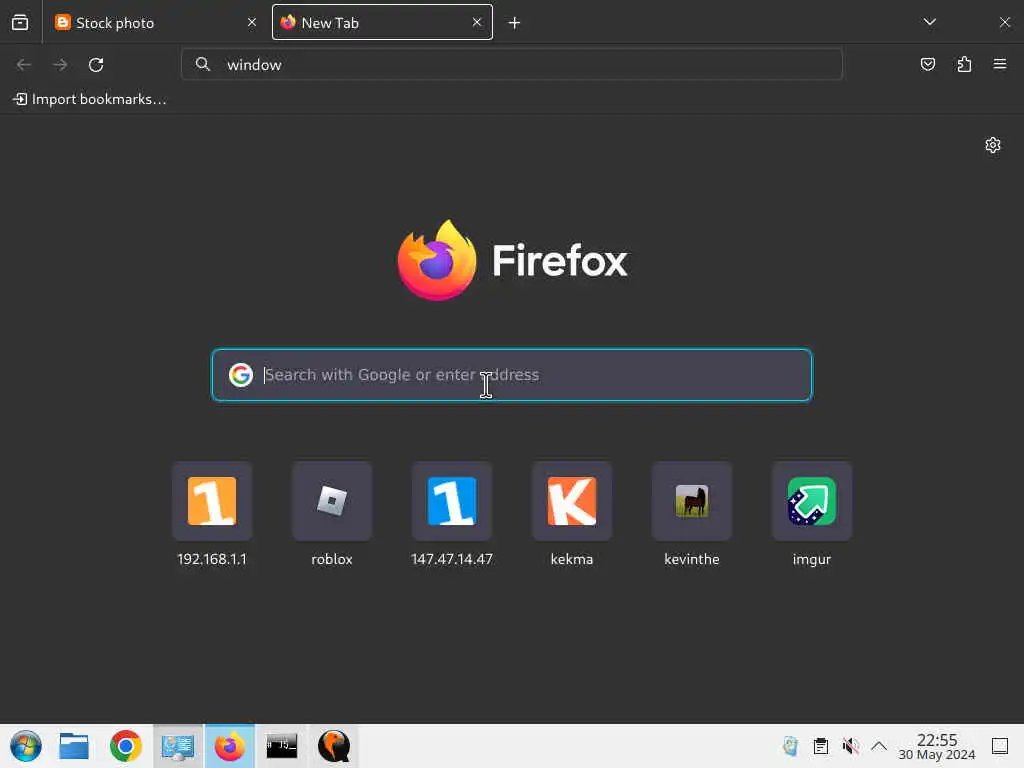The image size is (1024, 768).
Task: Open the Firefox View icon
Action: tap(20, 22)
